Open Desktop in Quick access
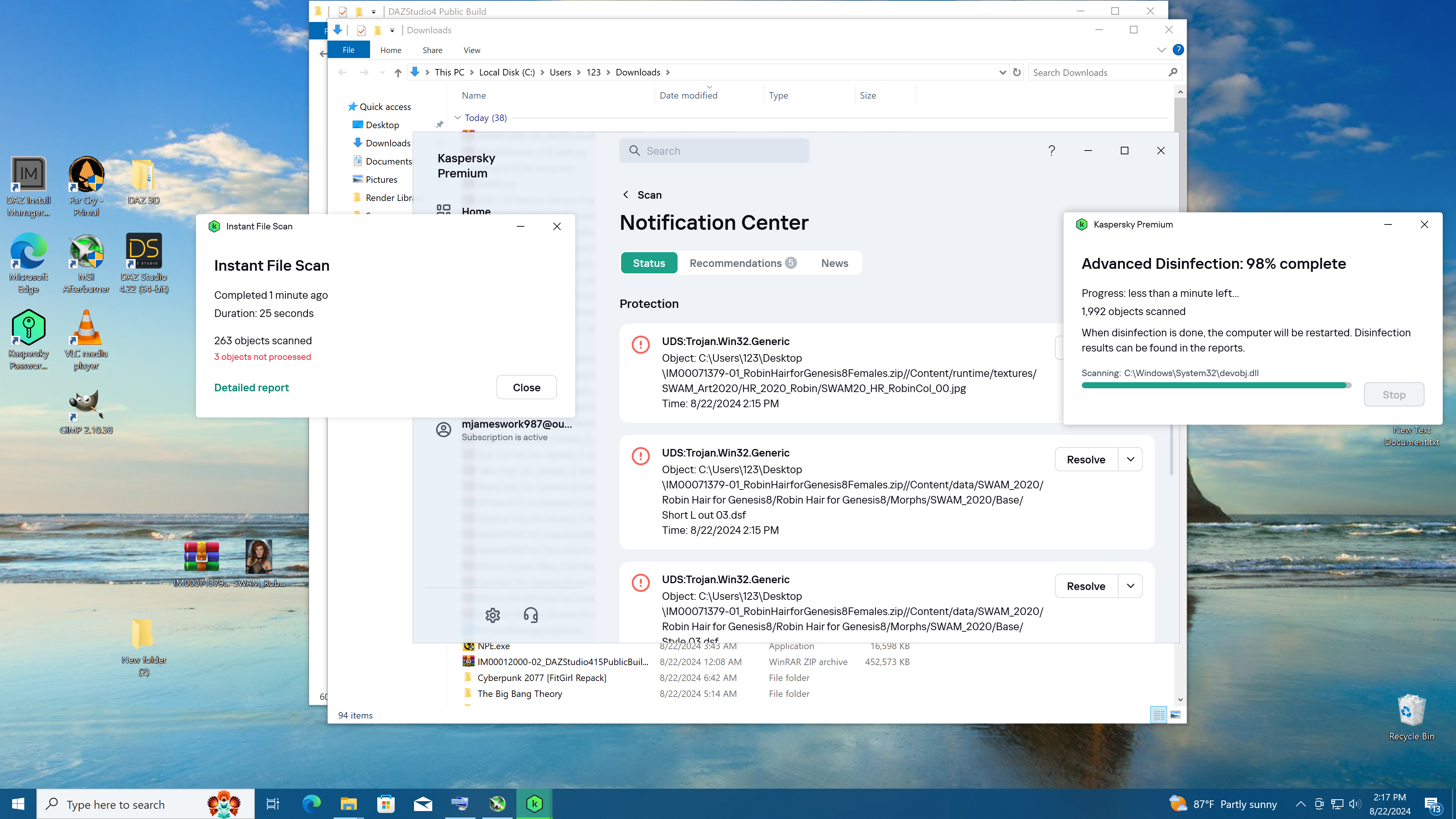Screen dimensions: 1456x819 (382, 125)
